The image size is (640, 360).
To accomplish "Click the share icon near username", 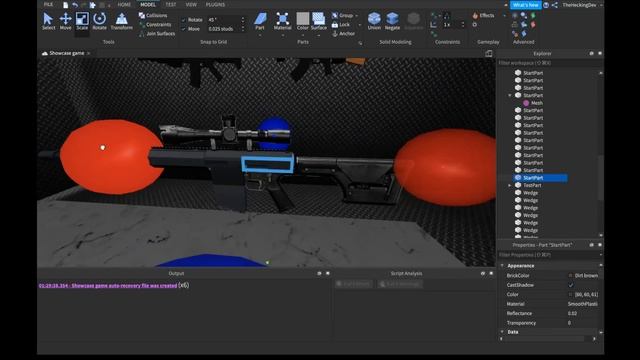I will tap(555, 5).
